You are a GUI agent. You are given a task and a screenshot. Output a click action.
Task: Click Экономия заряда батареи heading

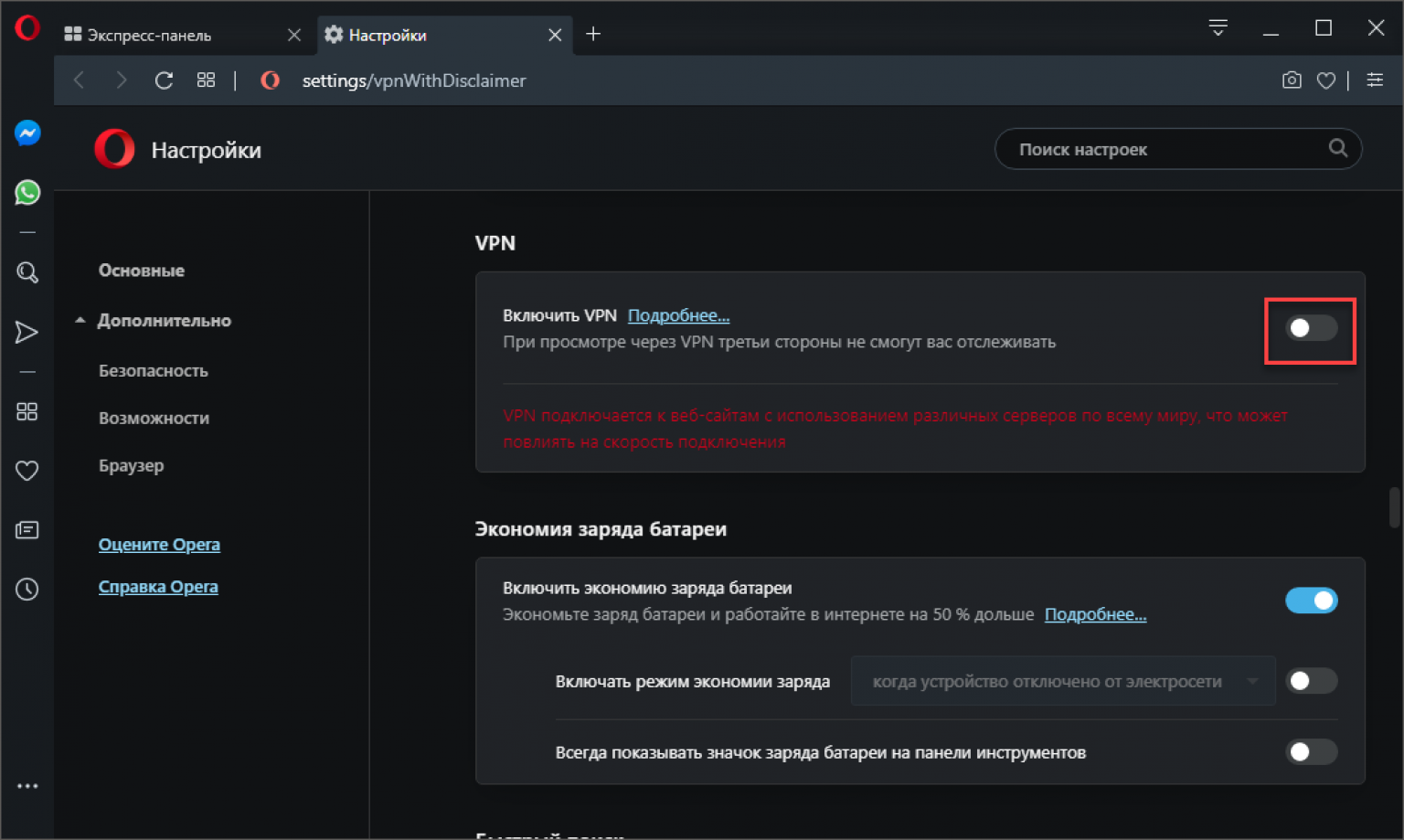pyautogui.click(x=601, y=529)
